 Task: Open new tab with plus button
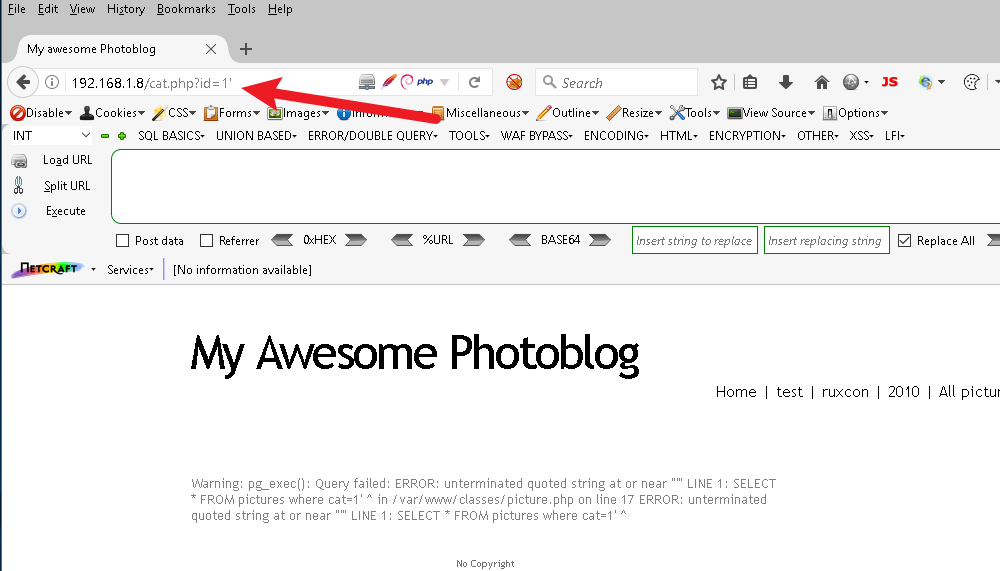point(246,49)
